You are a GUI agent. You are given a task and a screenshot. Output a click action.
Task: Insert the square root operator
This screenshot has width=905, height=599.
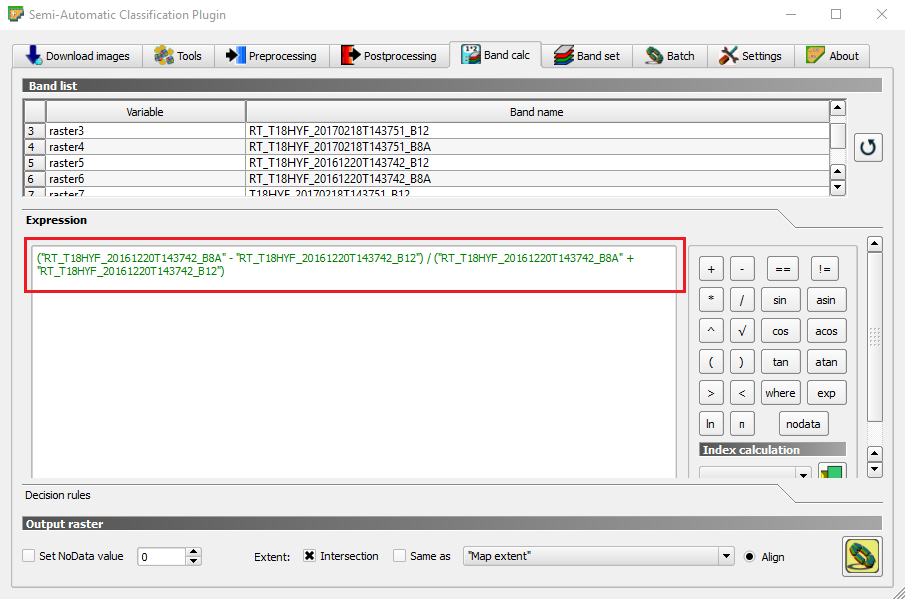pos(741,331)
